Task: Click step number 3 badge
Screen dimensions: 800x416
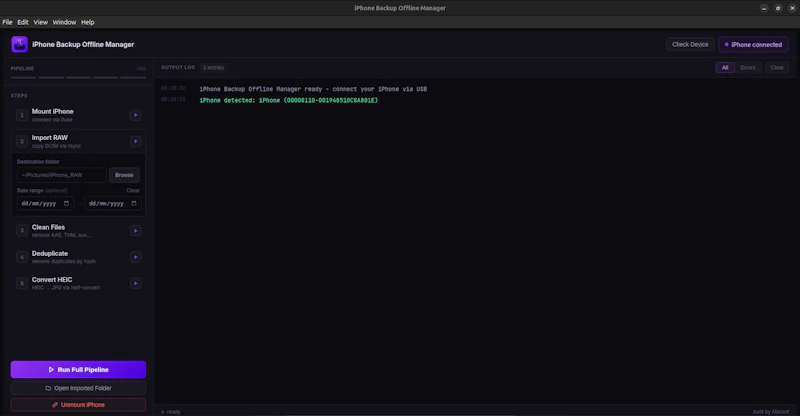Action: (22, 231)
